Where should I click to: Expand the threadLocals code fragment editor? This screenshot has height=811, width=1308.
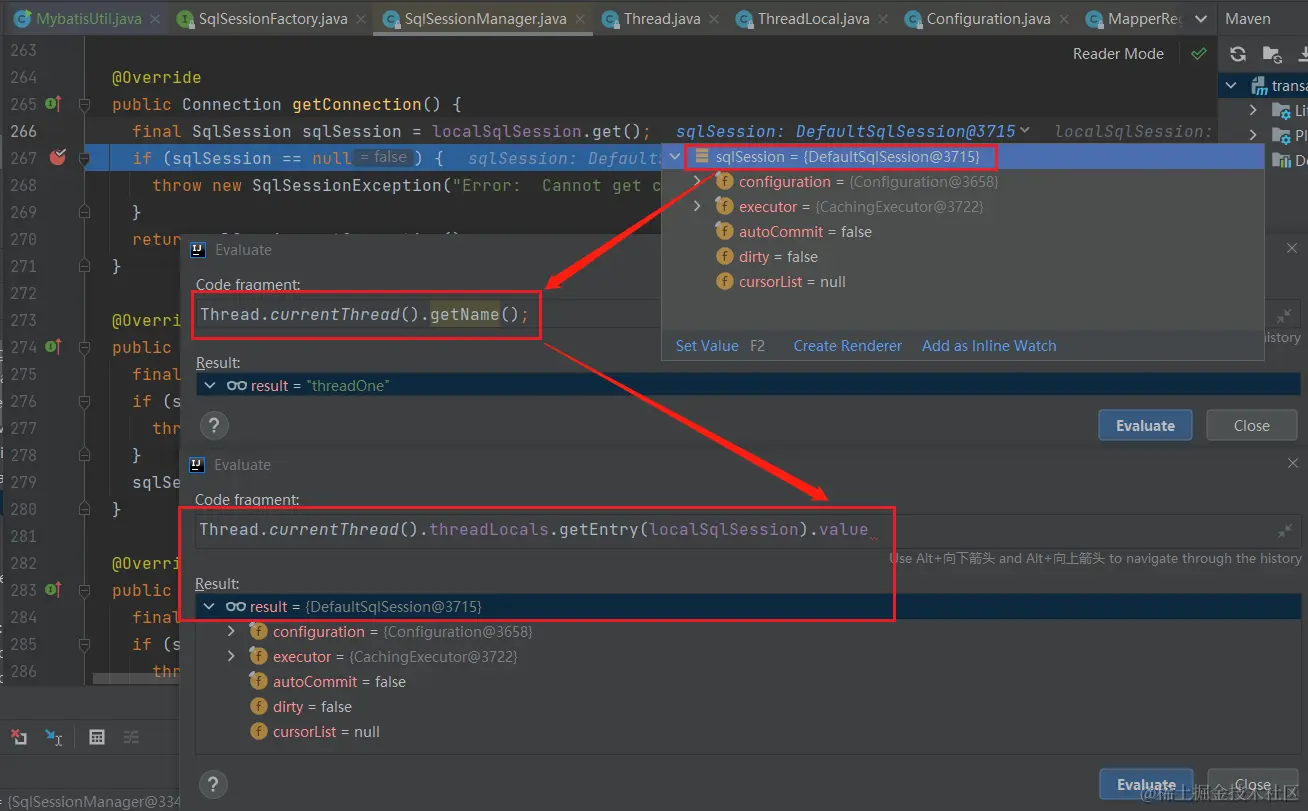1285,531
